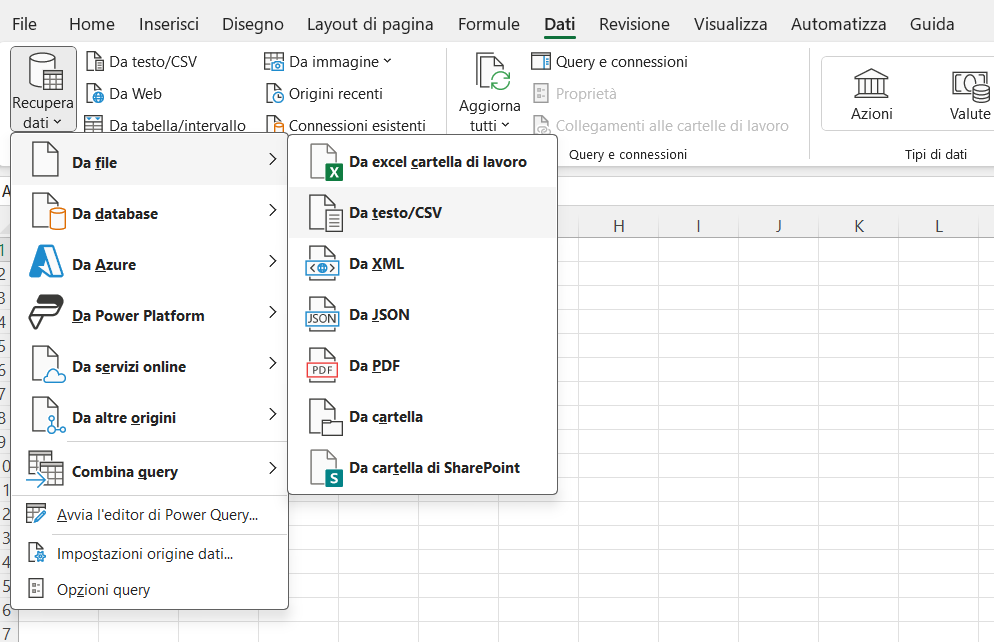
Task: Click the Da Web ribbon icon
Action: (95, 94)
